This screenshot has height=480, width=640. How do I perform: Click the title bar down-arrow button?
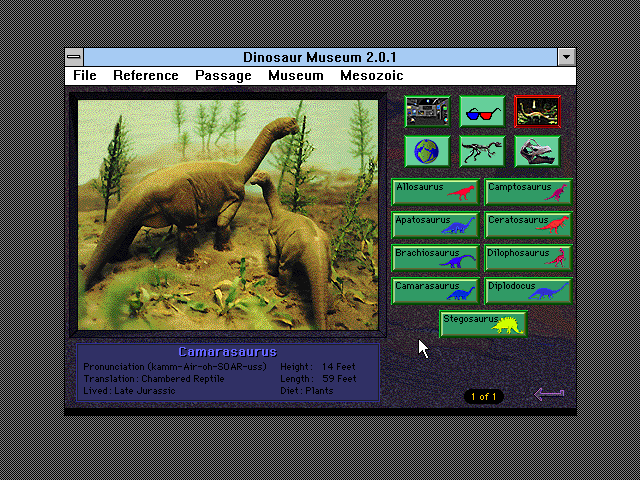tap(567, 57)
